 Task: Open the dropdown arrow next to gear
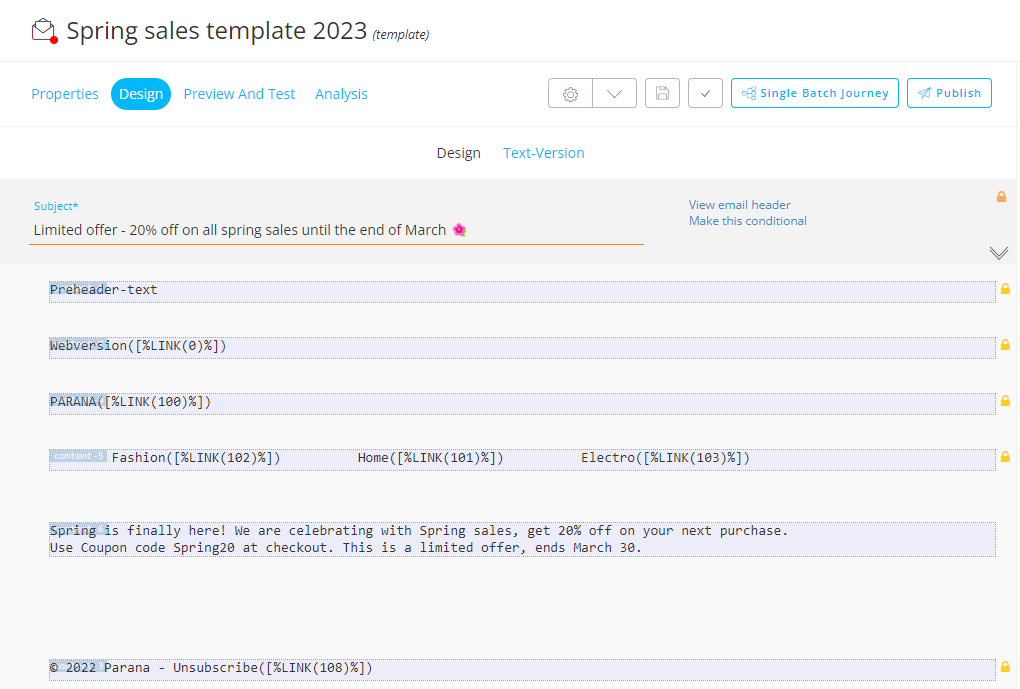[614, 94]
